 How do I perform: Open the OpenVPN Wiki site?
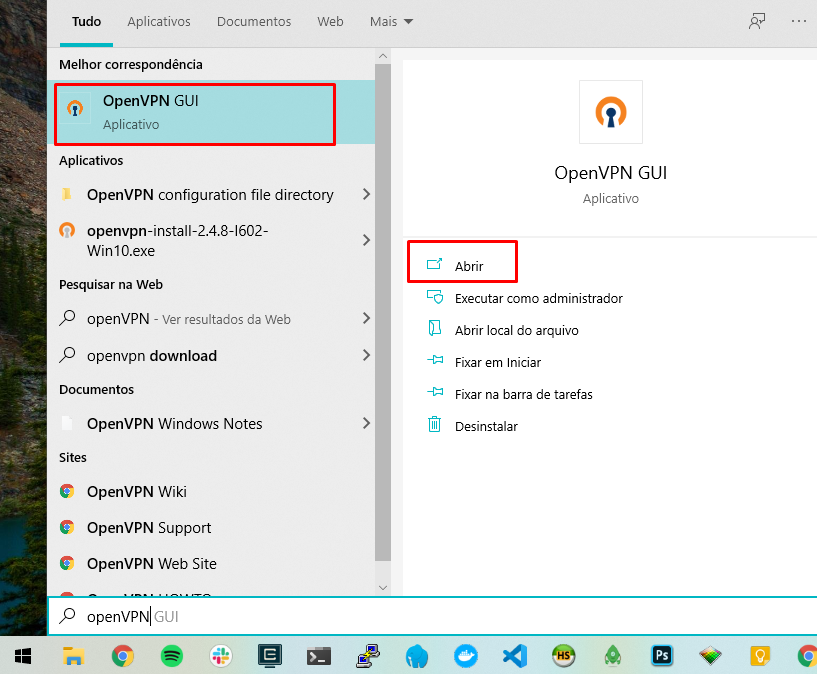(x=137, y=492)
